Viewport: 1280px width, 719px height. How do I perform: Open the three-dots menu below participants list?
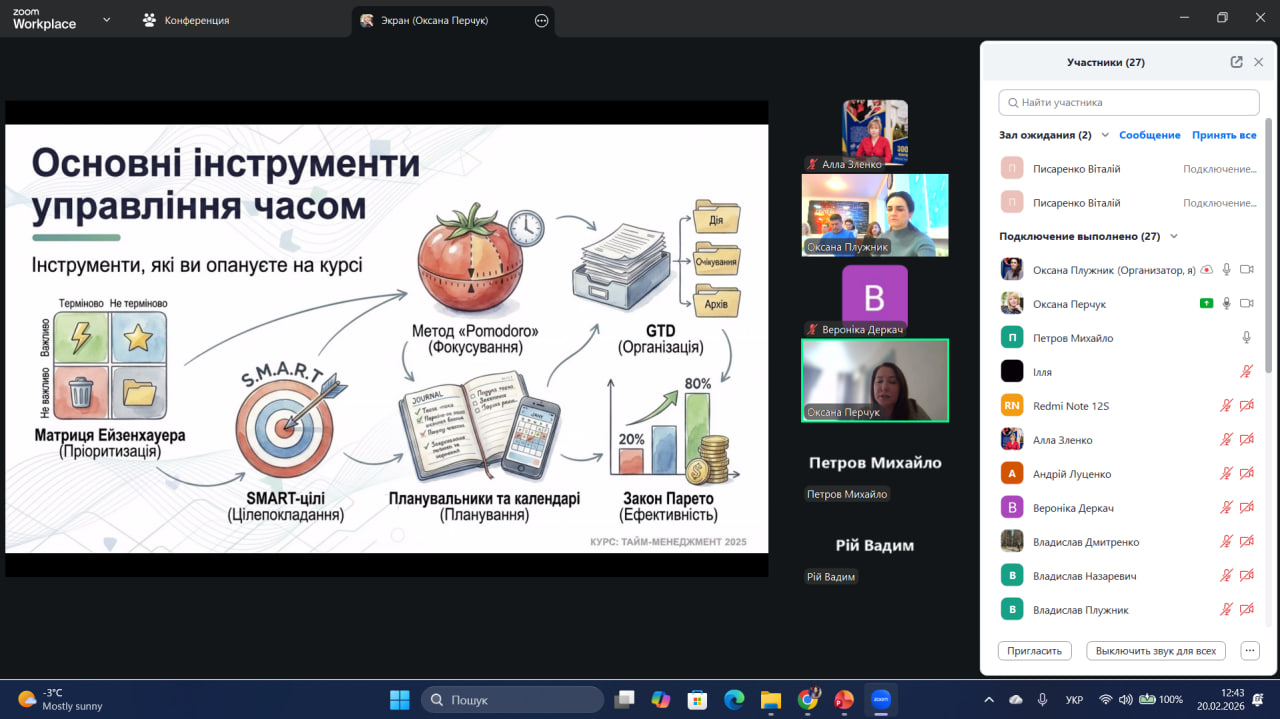click(x=1249, y=651)
